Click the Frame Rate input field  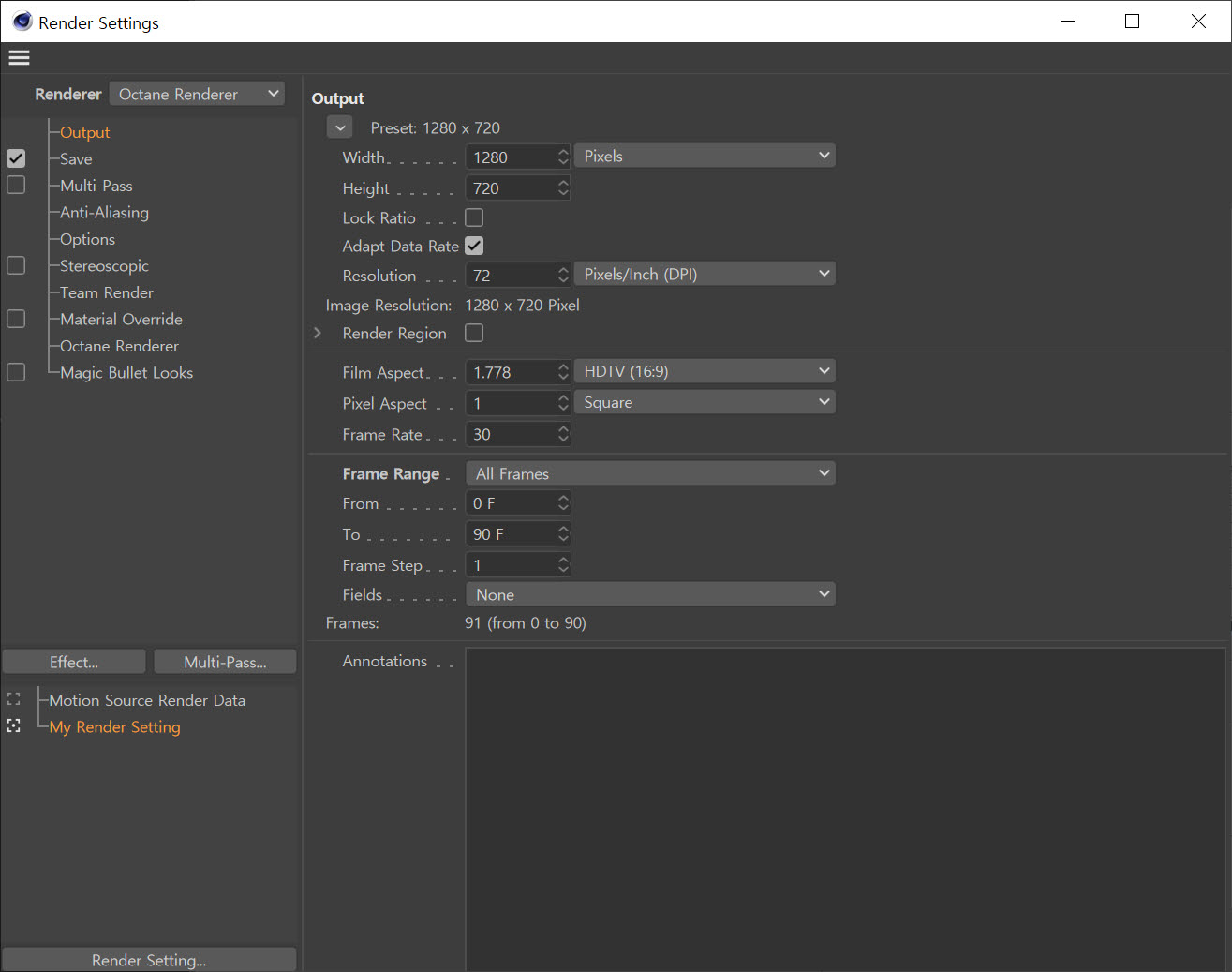click(x=511, y=434)
